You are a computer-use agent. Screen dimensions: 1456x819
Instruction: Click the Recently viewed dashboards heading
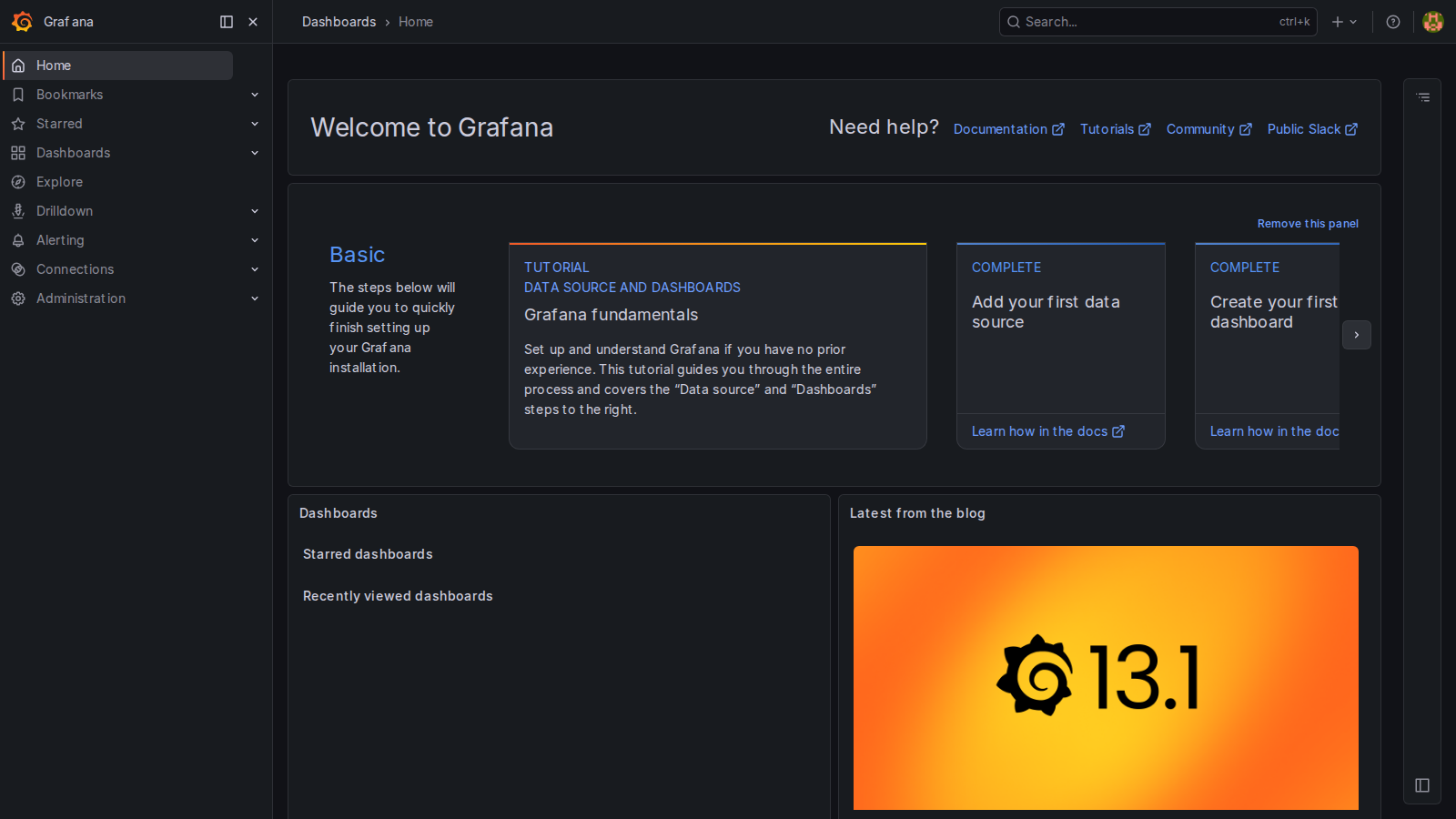(x=398, y=596)
